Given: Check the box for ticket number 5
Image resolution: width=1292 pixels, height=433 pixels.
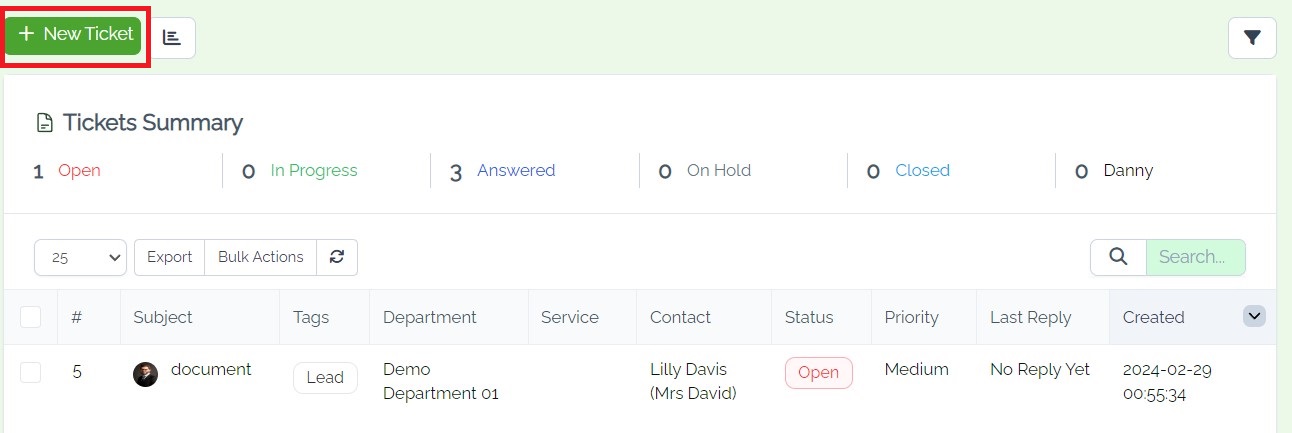Looking at the screenshot, I should tap(31, 372).
